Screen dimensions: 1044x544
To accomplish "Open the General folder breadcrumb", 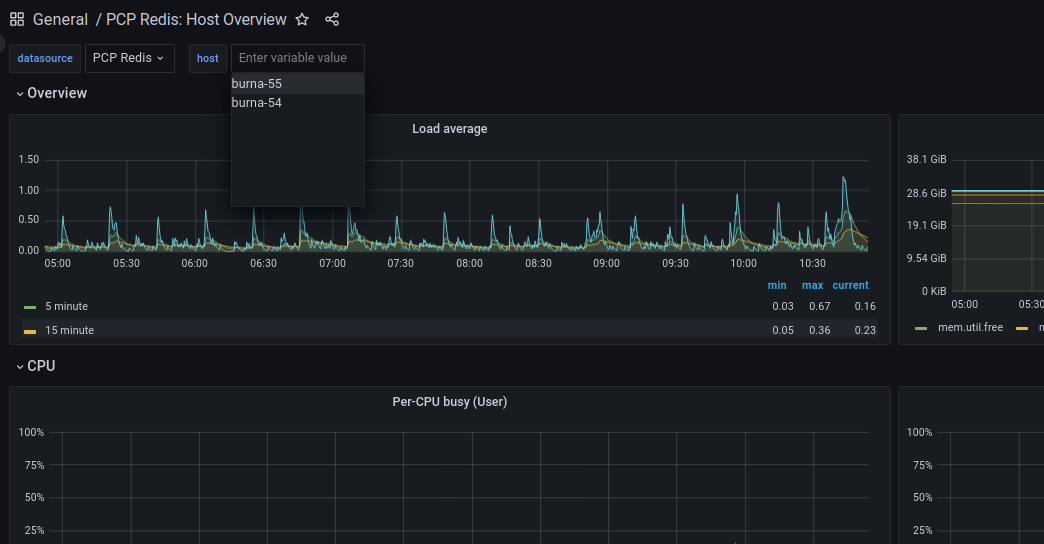I will (61, 20).
